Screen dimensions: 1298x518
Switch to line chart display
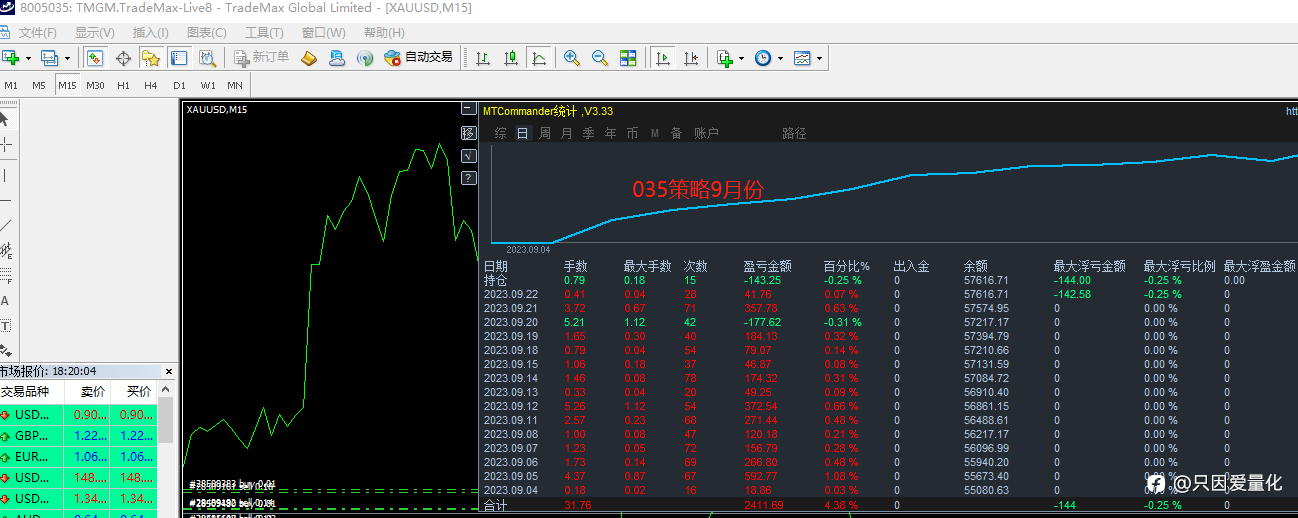tap(539, 58)
